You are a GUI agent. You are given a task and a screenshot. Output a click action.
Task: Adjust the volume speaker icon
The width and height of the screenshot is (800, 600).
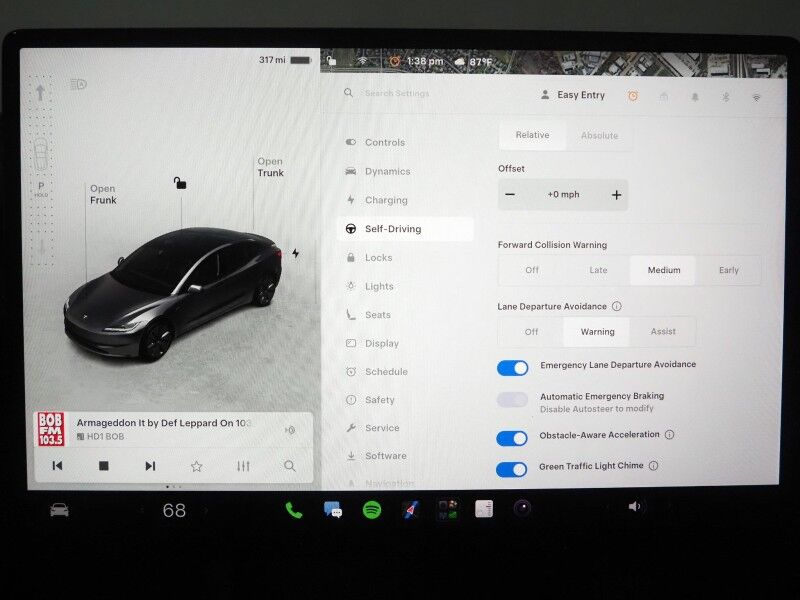tap(634, 507)
